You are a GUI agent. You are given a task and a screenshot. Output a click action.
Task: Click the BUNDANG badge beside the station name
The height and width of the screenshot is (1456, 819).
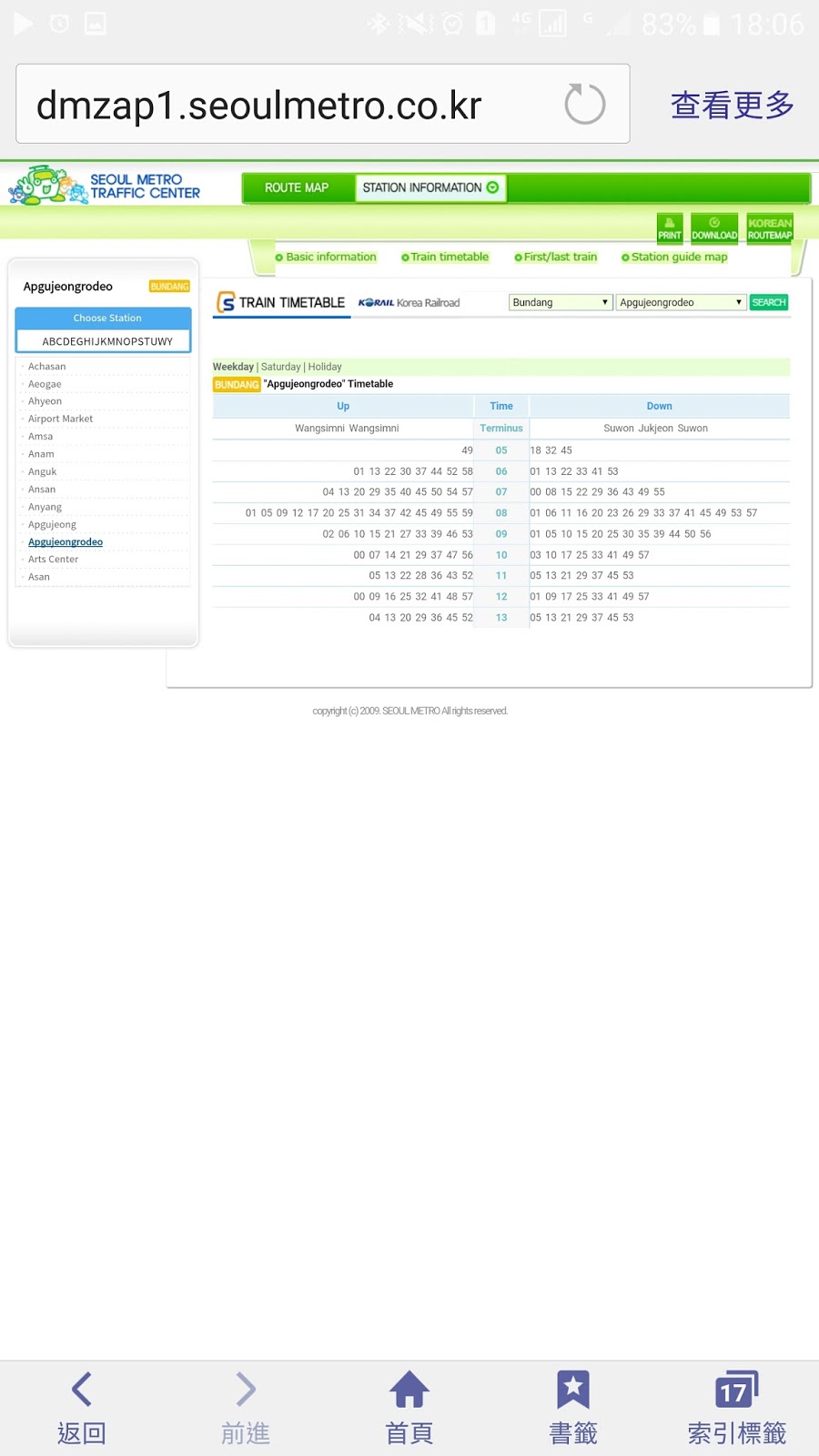point(169,287)
